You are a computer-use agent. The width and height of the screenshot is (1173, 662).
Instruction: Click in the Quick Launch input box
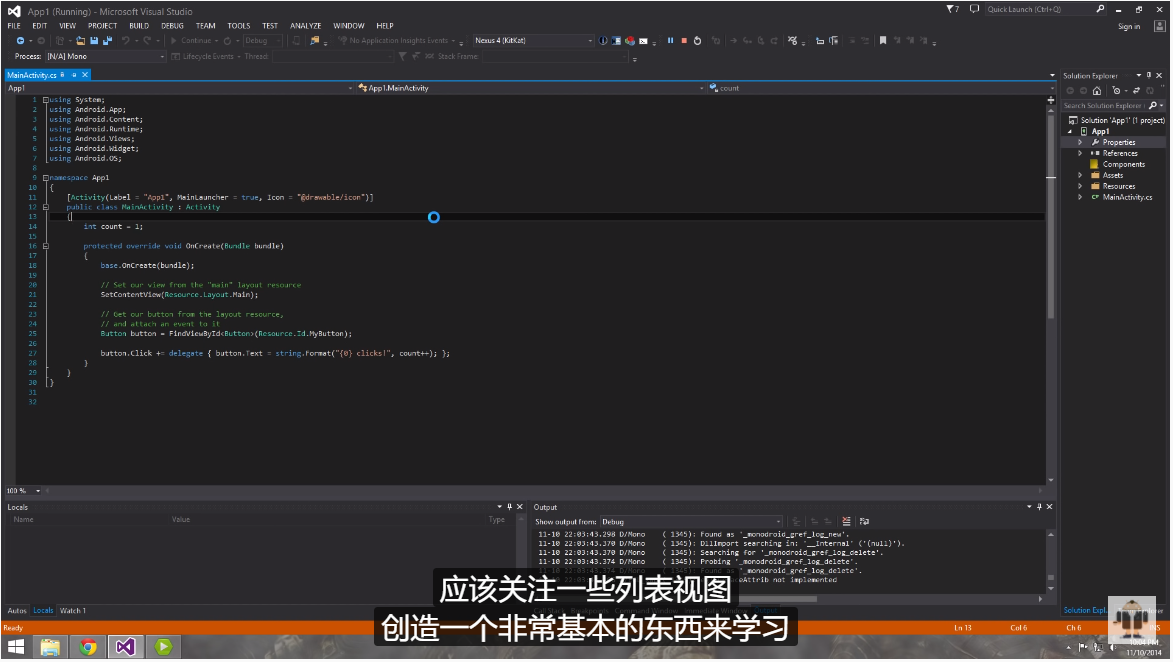[1040, 9]
